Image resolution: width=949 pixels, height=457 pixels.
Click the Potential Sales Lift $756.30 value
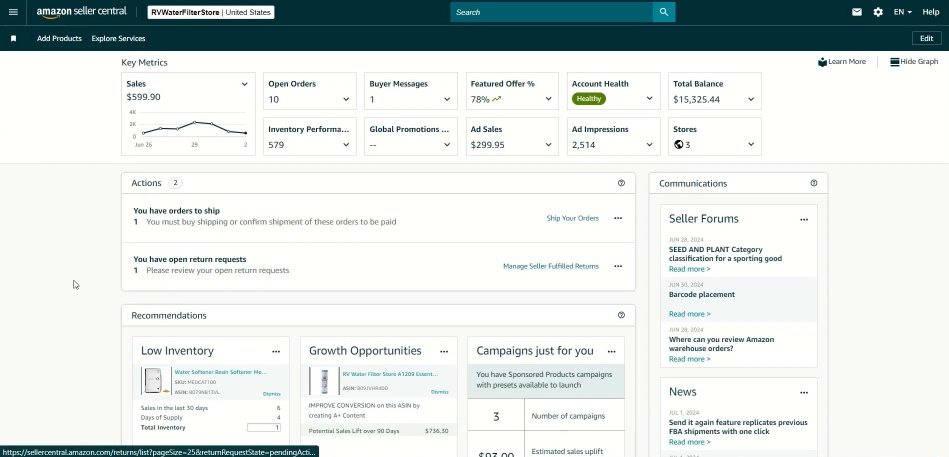click(x=437, y=431)
